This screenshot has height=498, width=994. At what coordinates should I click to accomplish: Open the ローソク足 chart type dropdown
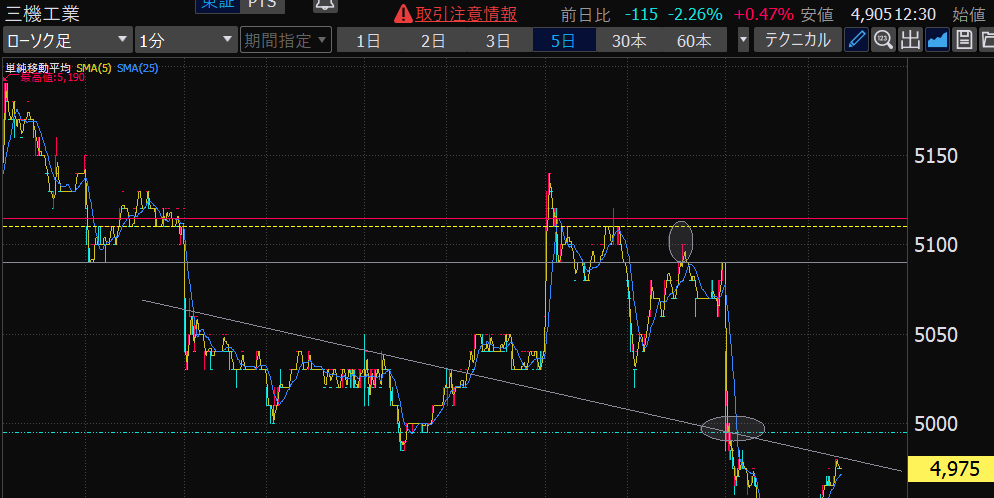click(67, 41)
